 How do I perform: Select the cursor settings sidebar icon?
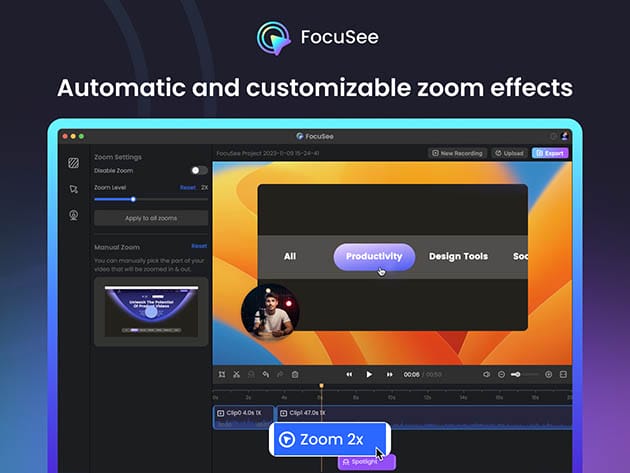pos(73,189)
